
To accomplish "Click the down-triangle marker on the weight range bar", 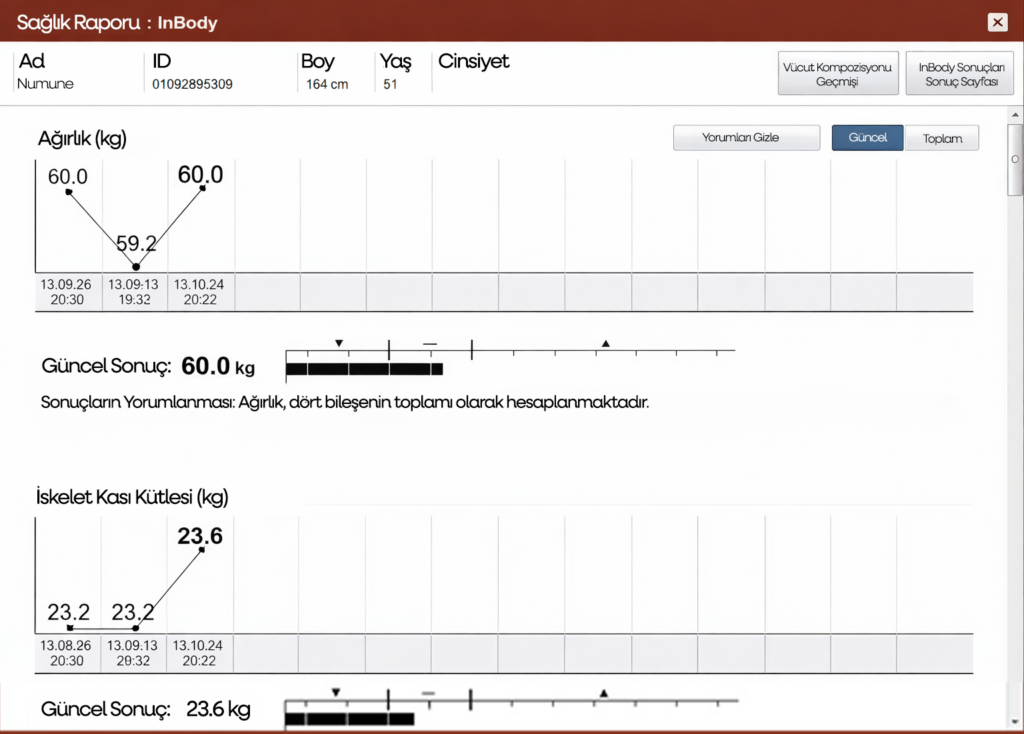I will [339, 343].
